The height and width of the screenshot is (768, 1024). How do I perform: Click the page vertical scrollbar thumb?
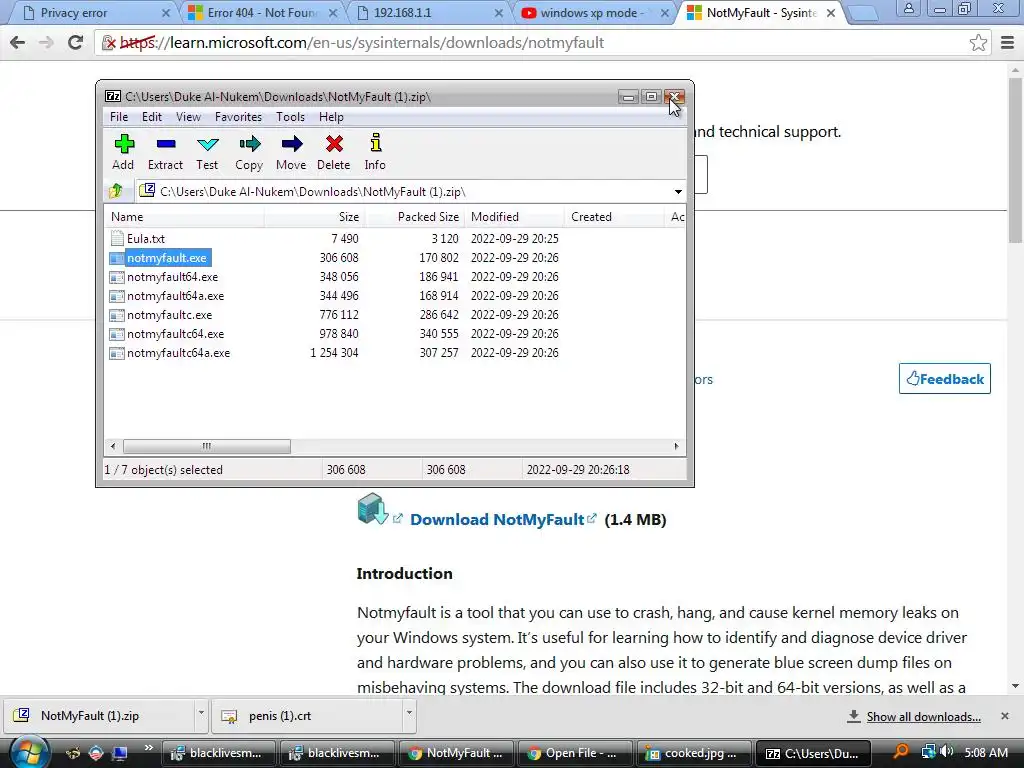point(1016,161)
